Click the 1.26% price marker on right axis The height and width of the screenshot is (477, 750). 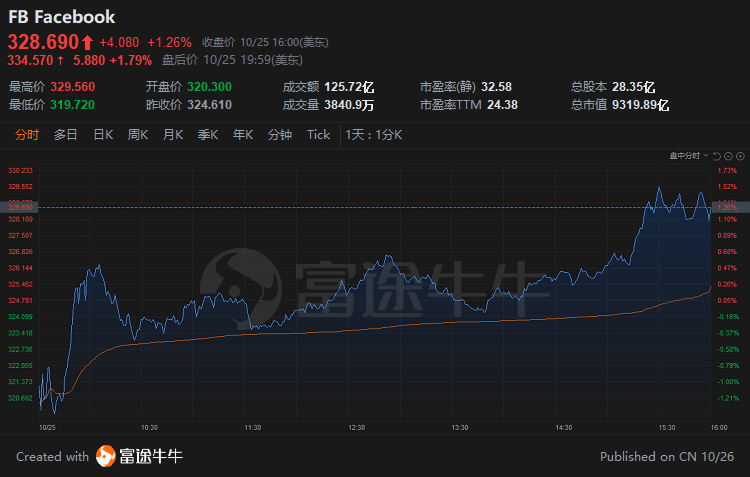pos(727,205)
